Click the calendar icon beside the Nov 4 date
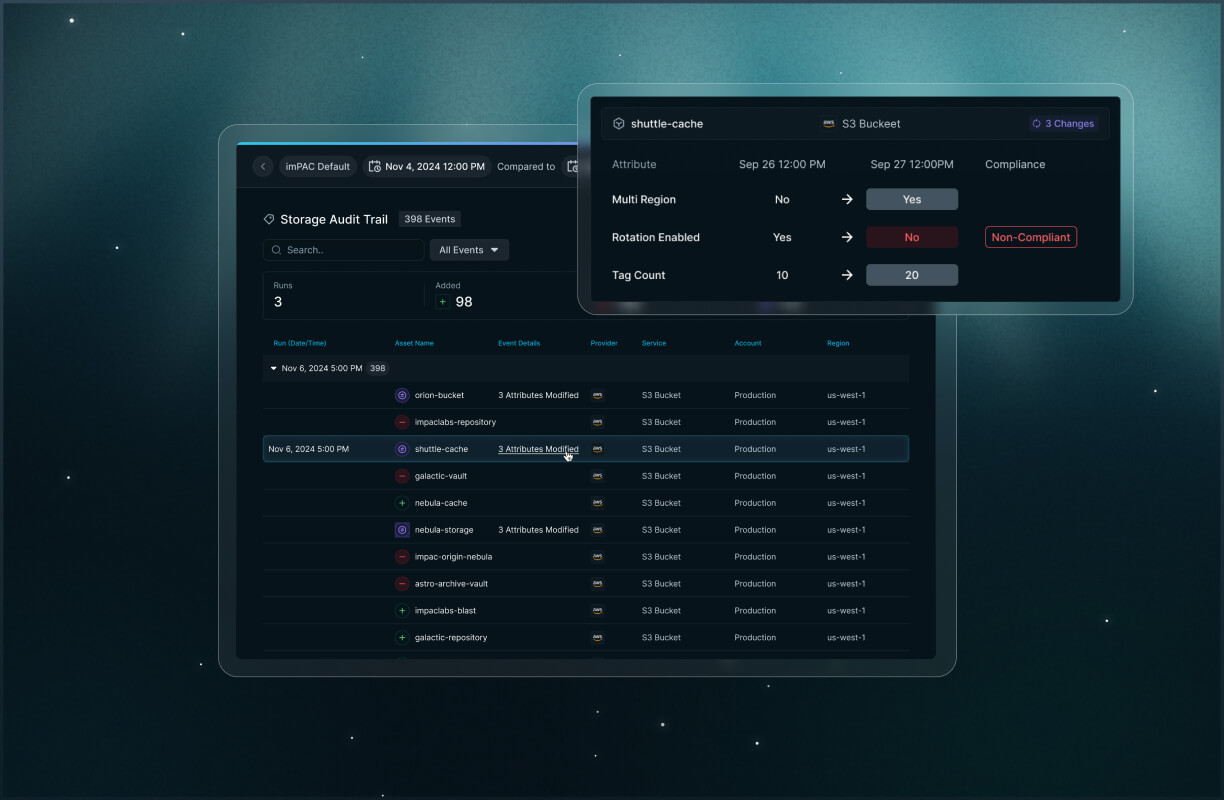Screen dimensions: 1224x800 [x=375, y=166]
